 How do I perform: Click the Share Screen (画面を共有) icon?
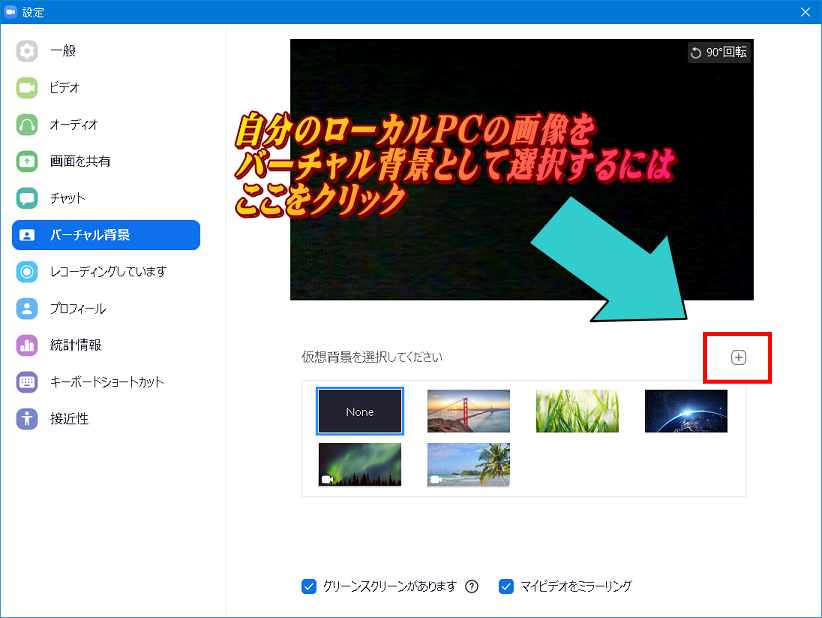point(27,161)
